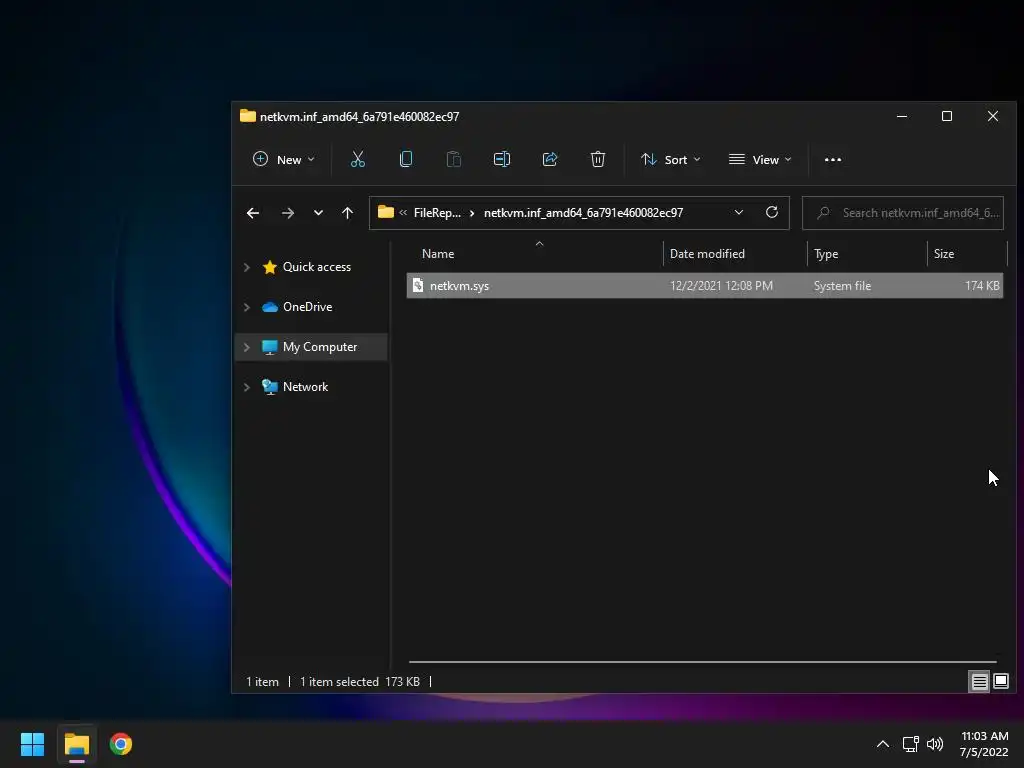Select Network in navigation pane
The height and width of the screenshot is (768, 1024).
click(x=305, y=387)
